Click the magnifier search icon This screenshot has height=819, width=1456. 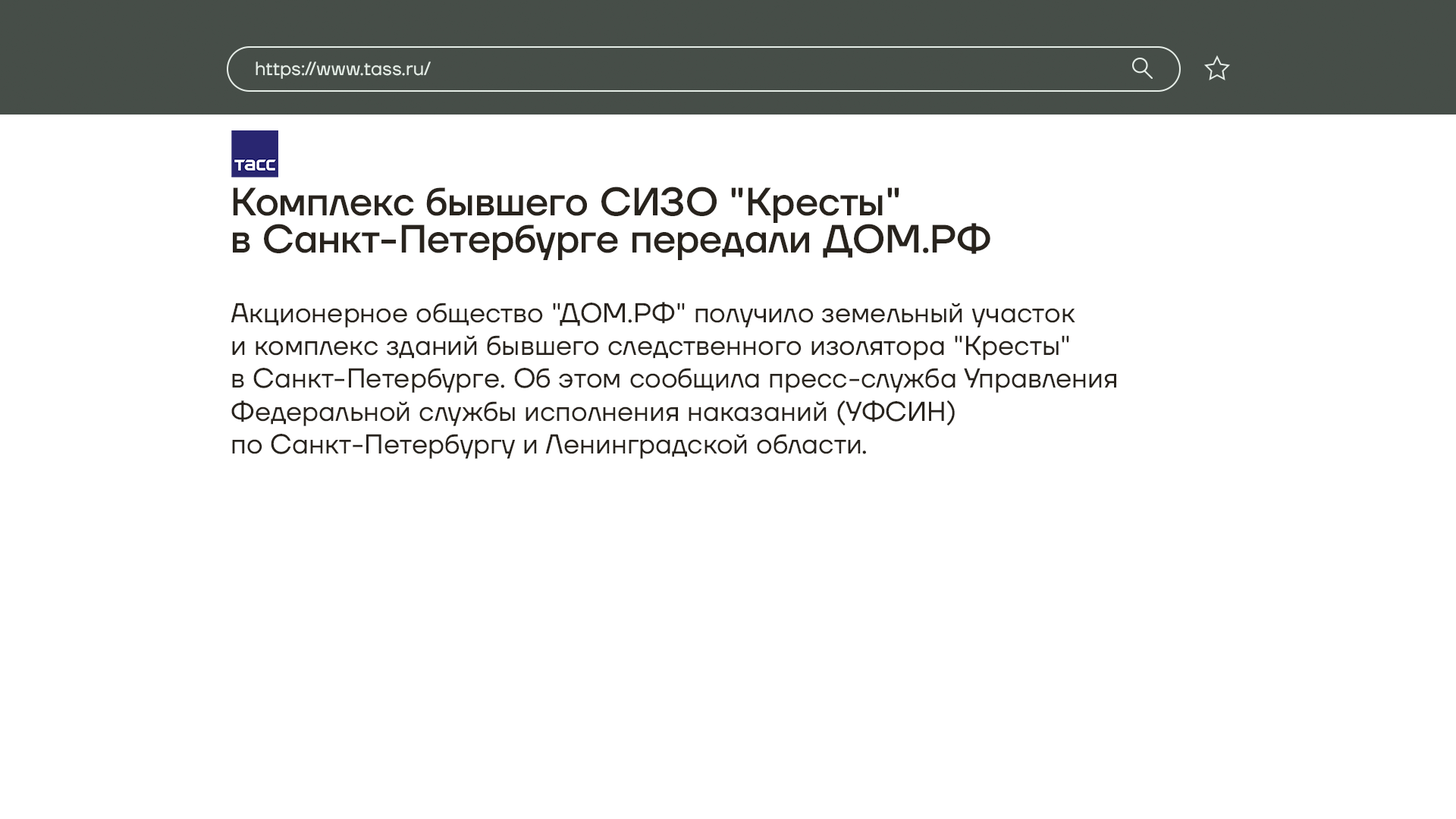click(x=1141, y=69)
